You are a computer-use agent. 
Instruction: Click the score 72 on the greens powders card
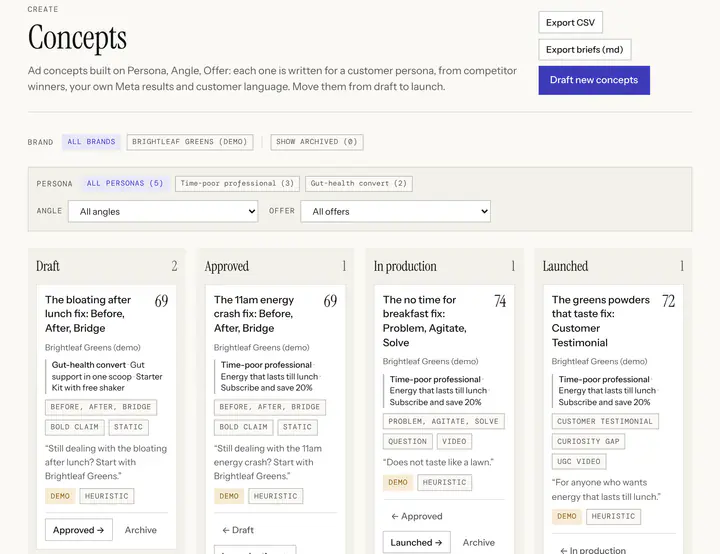click(669, 301)
